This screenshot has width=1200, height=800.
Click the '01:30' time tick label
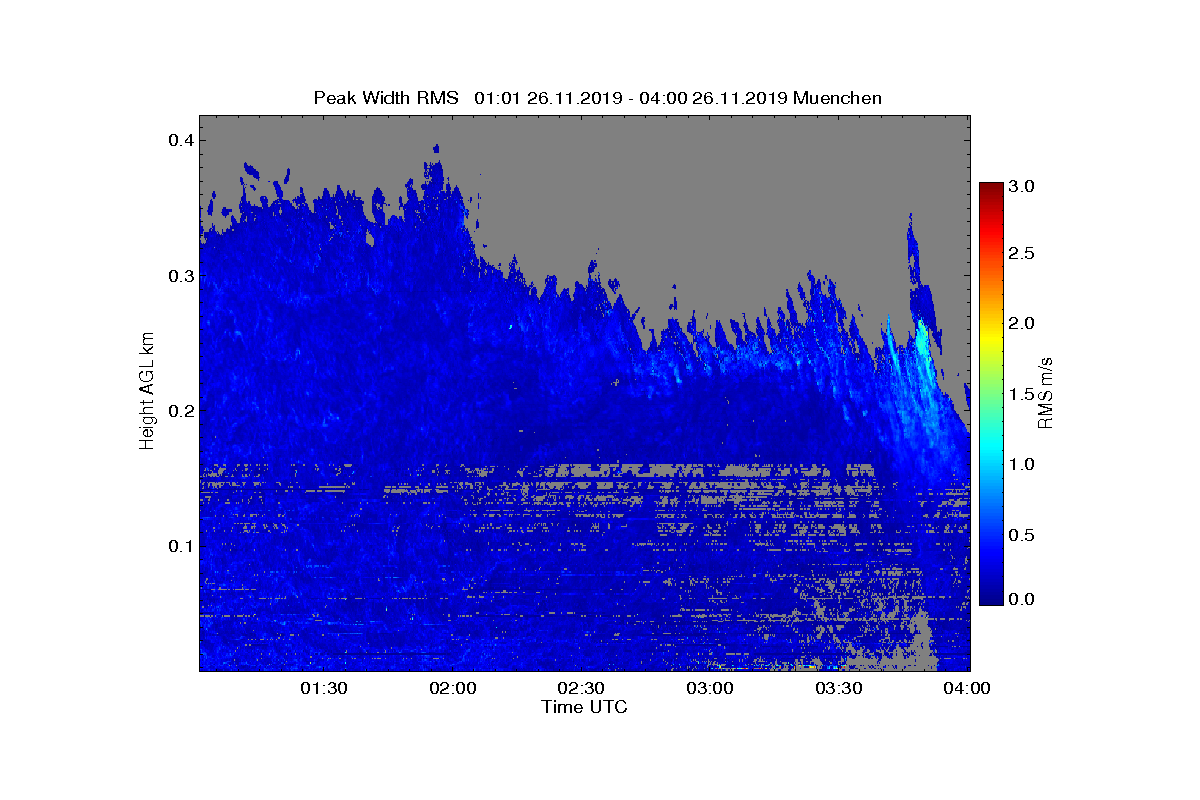(x=324, y=688)
